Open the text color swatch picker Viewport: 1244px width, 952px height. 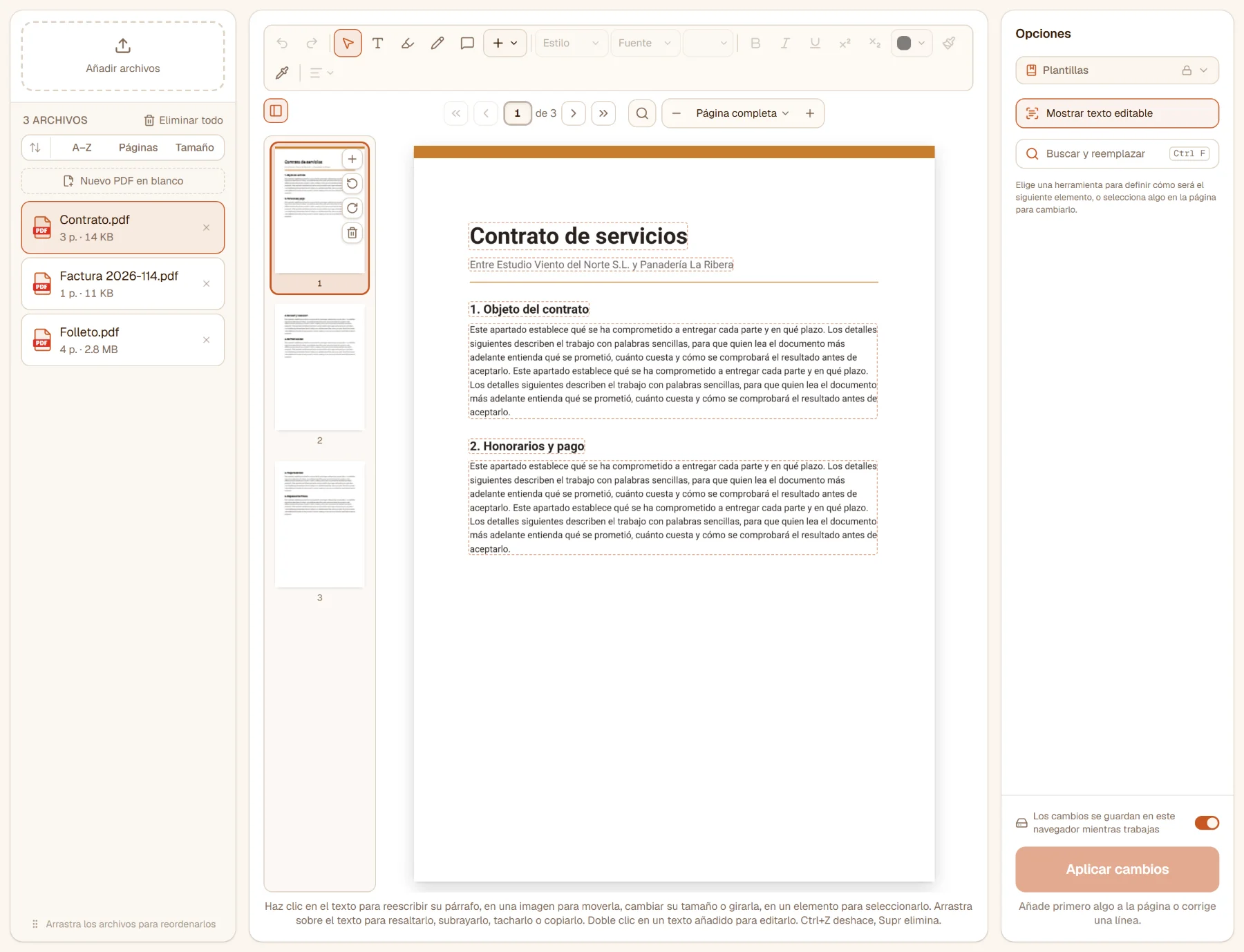tap(911, 44)
